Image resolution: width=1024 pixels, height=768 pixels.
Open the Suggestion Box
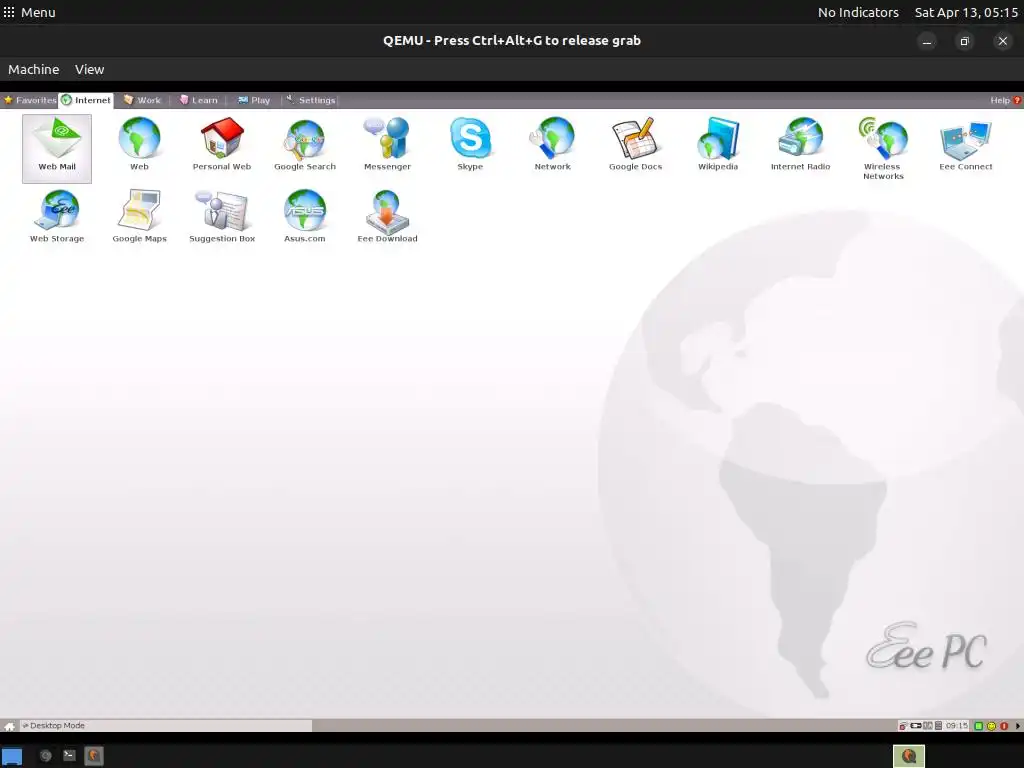click(222, 216)
